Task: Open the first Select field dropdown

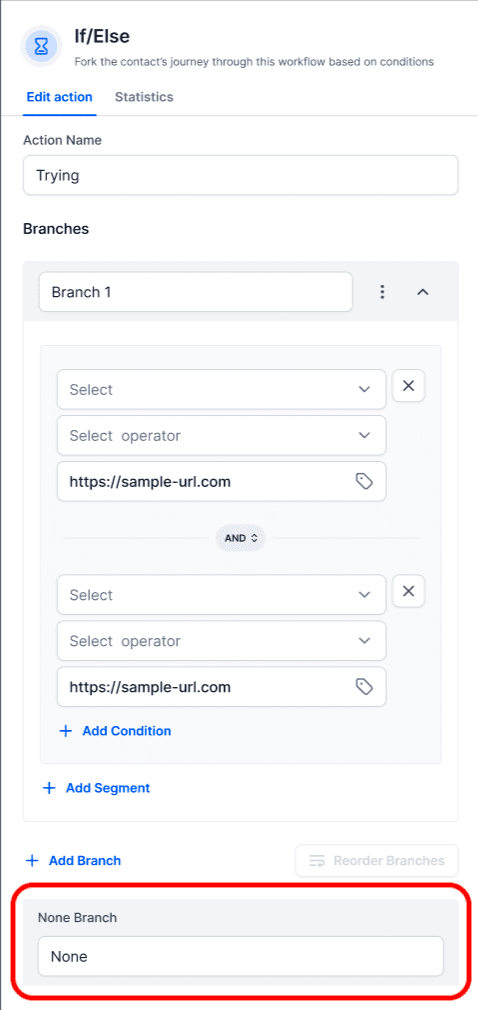Action: pyautogui.click(x=222, y=389)
